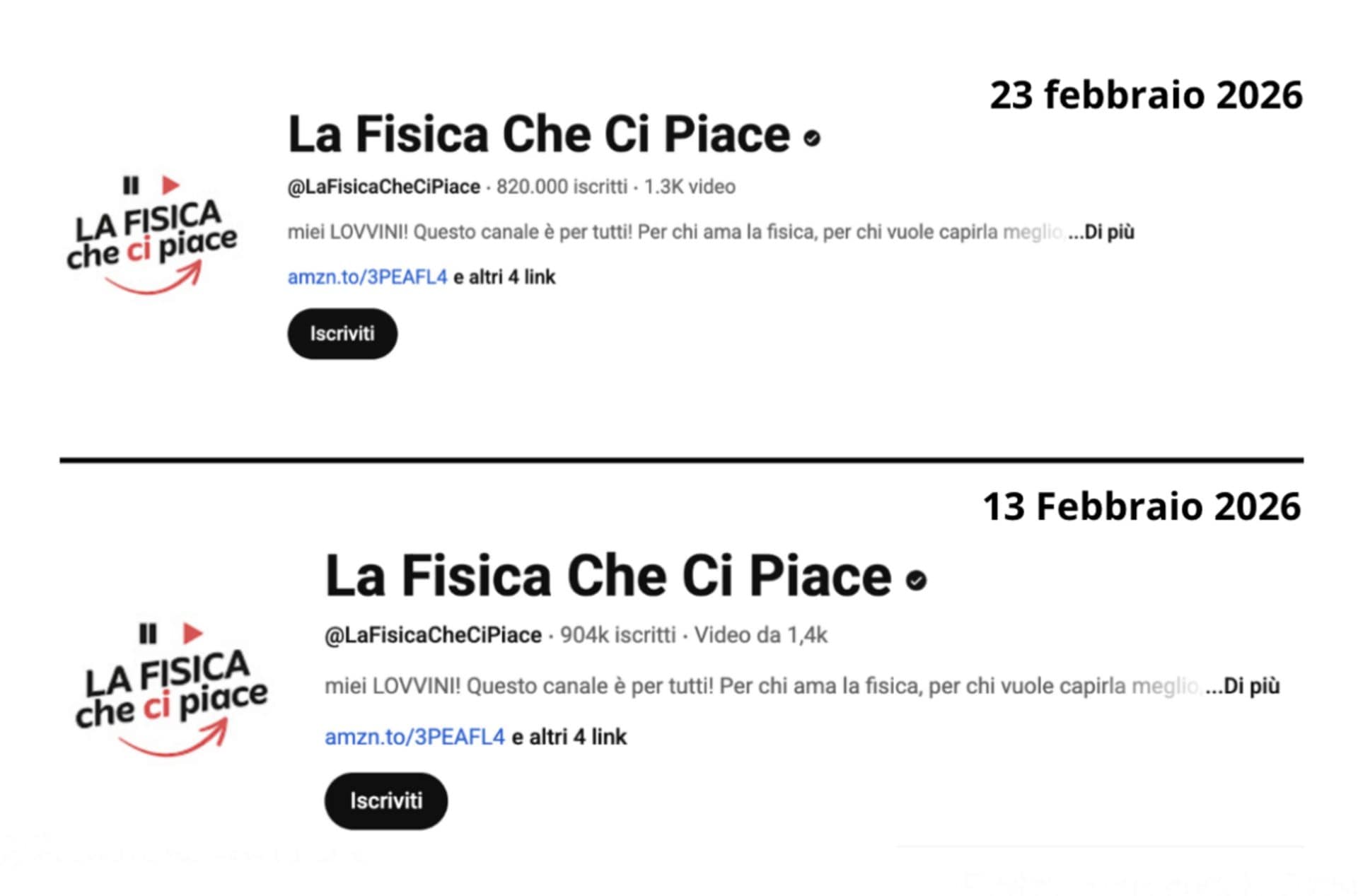Expand the e altri 4 link list on top channel

click(504, 277)
